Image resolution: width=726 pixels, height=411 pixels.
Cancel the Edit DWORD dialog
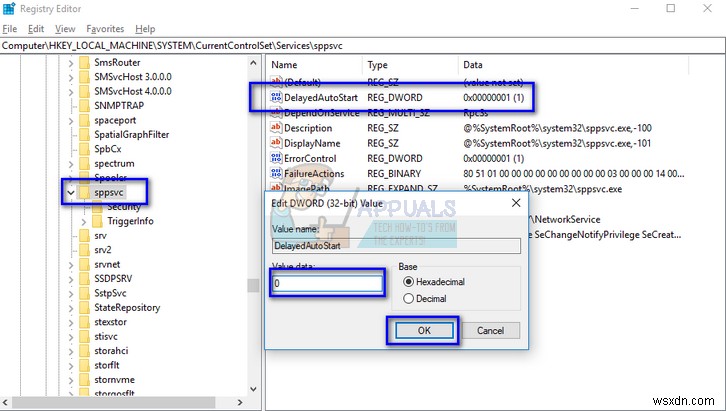(490, 330)
